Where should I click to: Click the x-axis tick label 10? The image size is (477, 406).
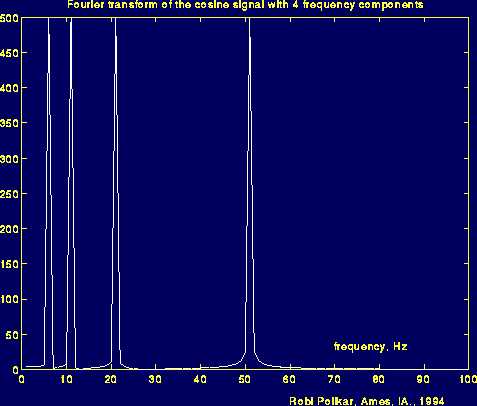click(66, 379)
